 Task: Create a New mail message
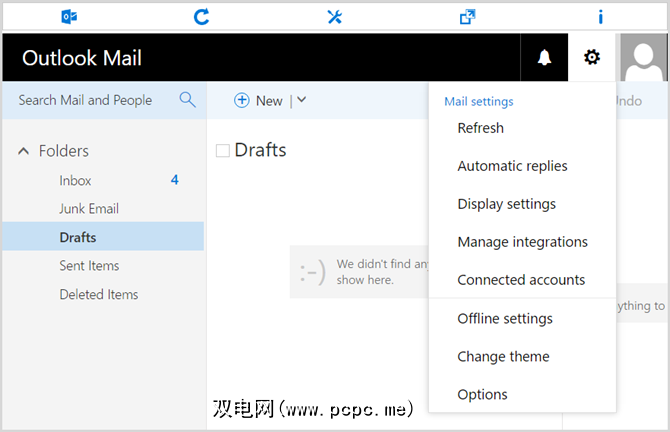(x=258, y=100)
